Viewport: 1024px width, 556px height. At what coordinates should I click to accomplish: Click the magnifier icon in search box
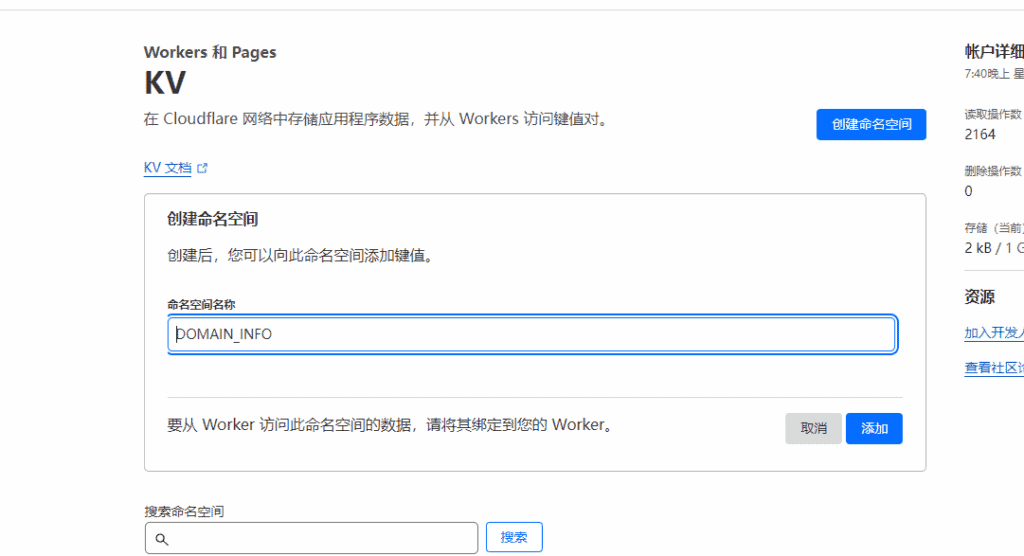click(162, 539)
